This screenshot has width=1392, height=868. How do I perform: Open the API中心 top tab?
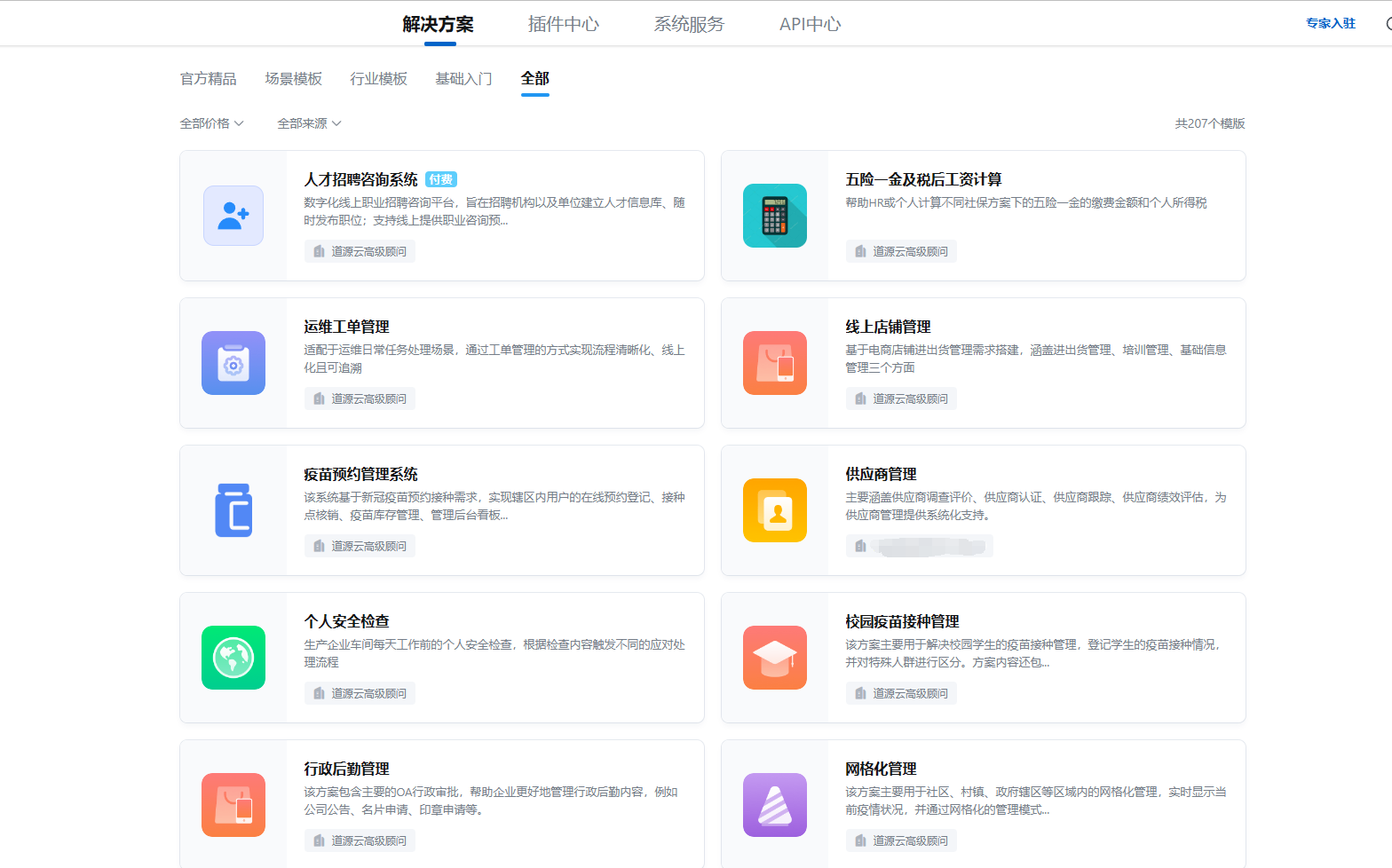pos(810,24)
